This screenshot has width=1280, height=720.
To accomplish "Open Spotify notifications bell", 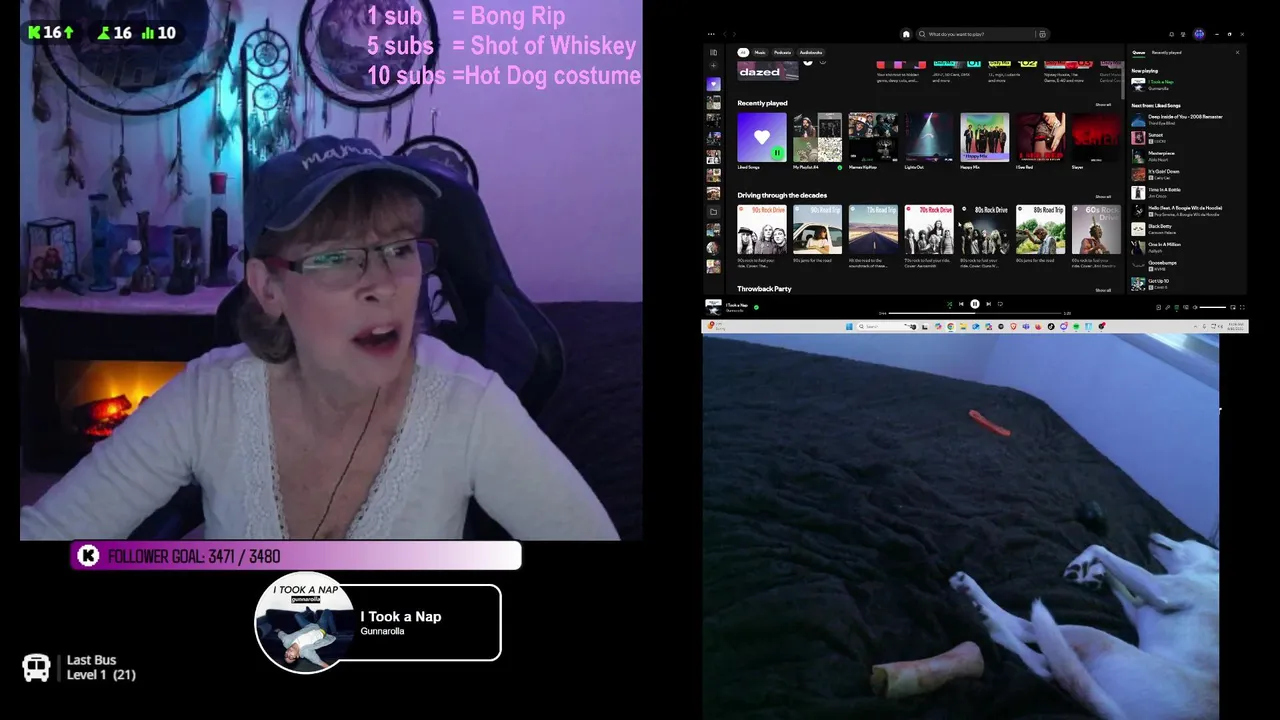I will 1172,34.
